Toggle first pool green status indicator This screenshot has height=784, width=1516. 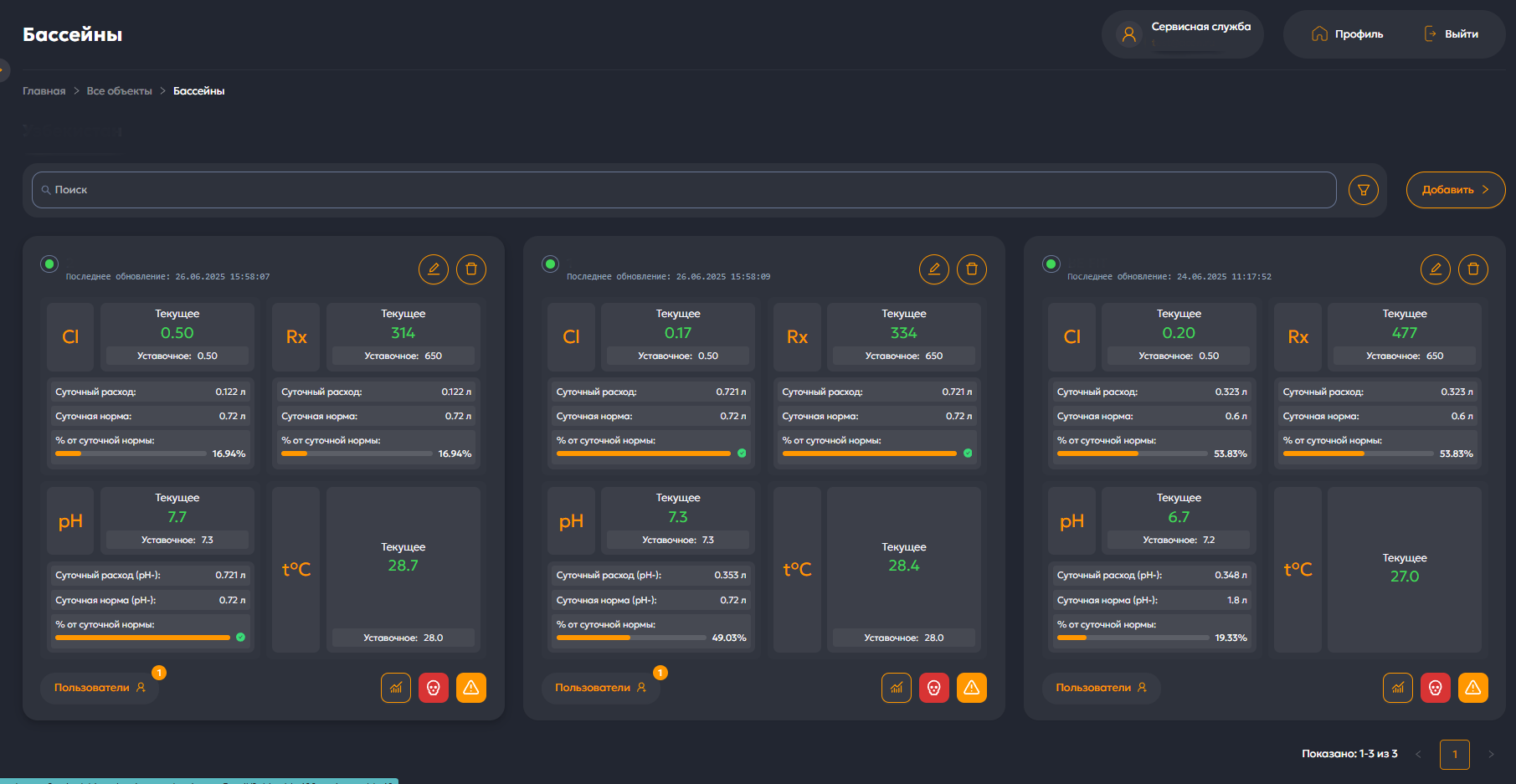click(x=49, y=264)
